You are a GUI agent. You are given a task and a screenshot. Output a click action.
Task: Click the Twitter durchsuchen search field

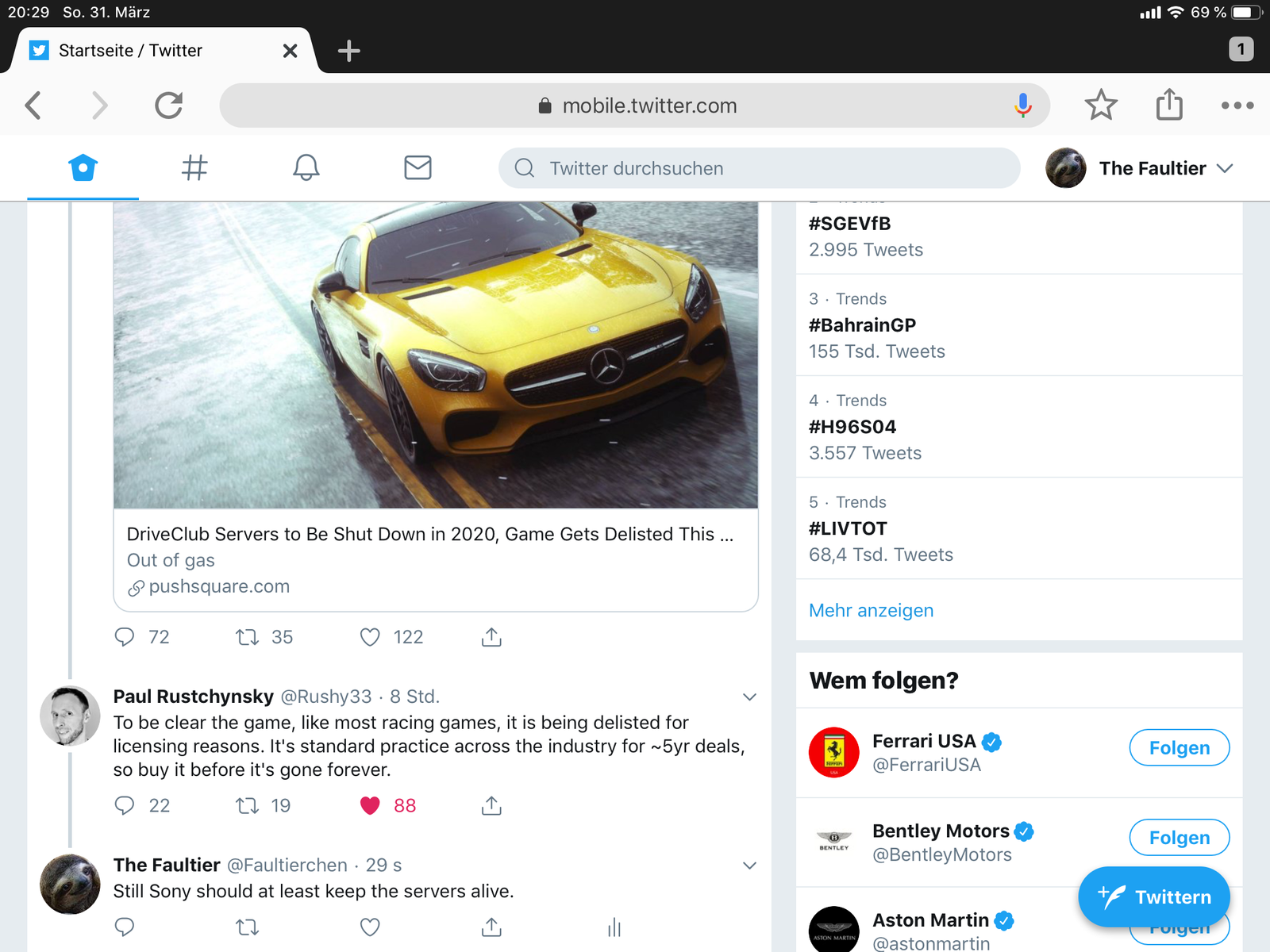759,168
